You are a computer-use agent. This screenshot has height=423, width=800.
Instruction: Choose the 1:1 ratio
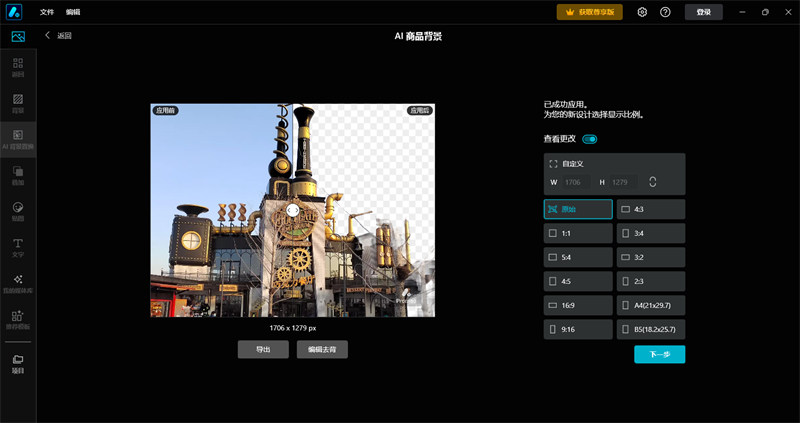[x=578, y=233]
